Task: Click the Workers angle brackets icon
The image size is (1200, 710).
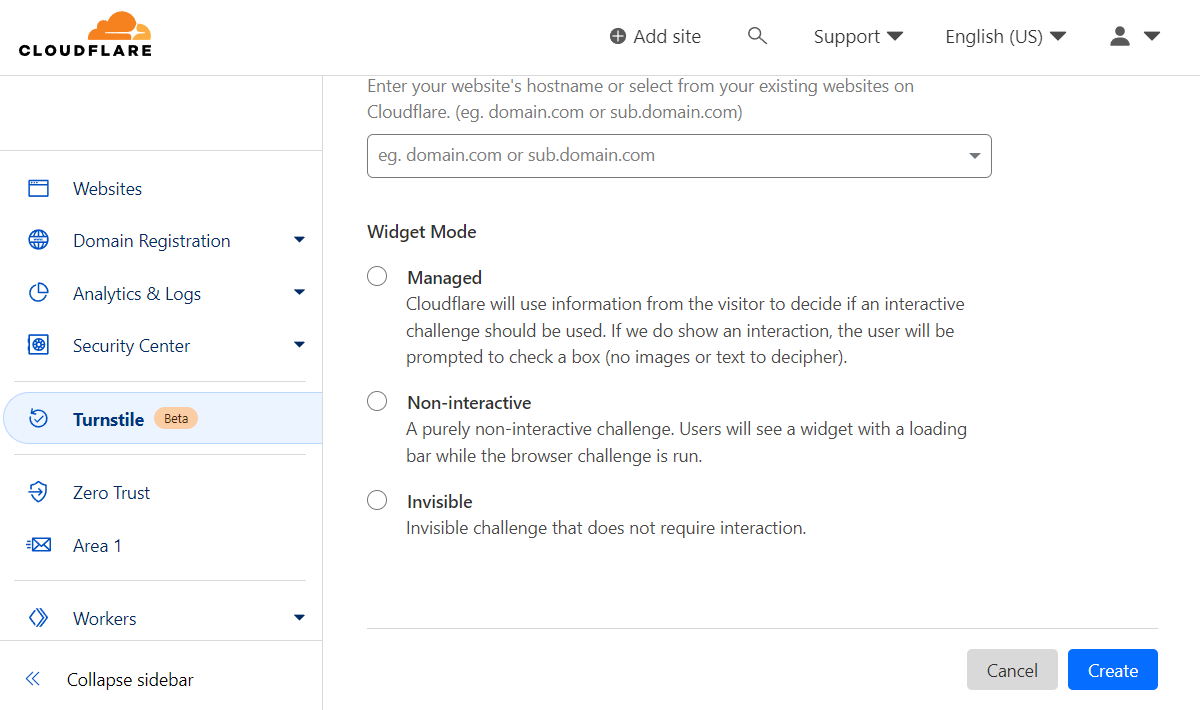Action: (x=38, y=618)
